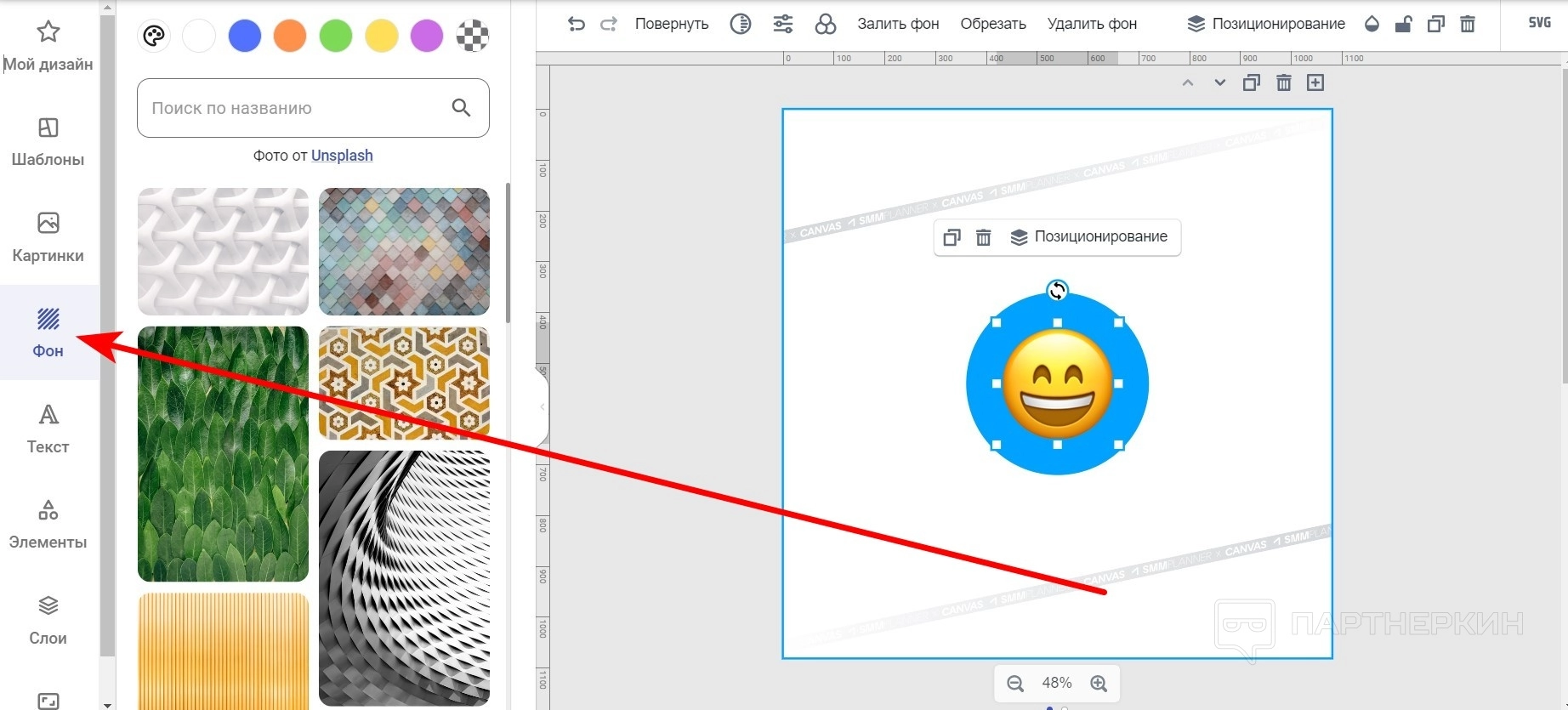
Task: Move the page down with the chevron
Action: [1220, 82]
